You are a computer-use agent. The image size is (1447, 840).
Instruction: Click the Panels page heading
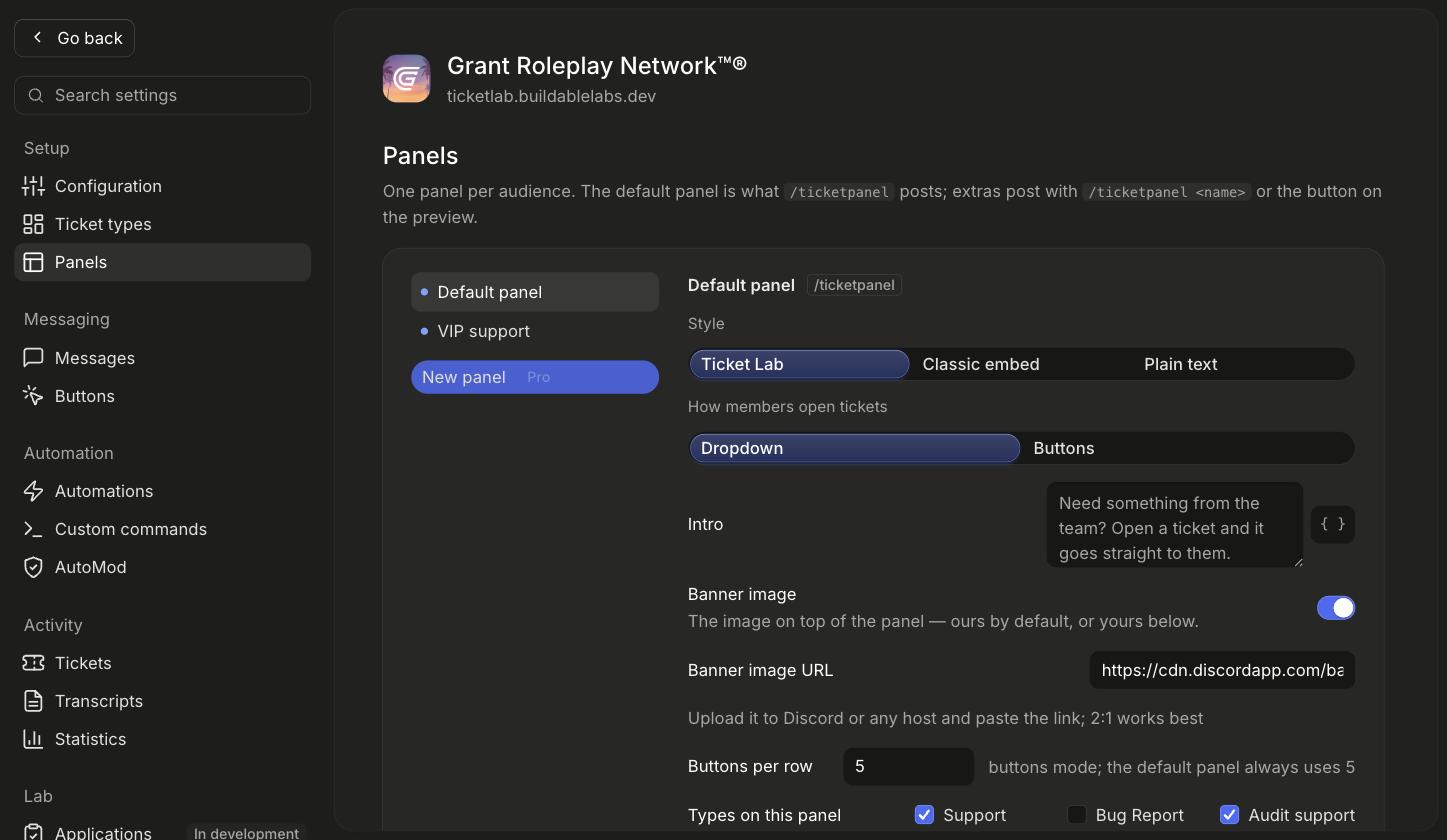tap(420, 156)
